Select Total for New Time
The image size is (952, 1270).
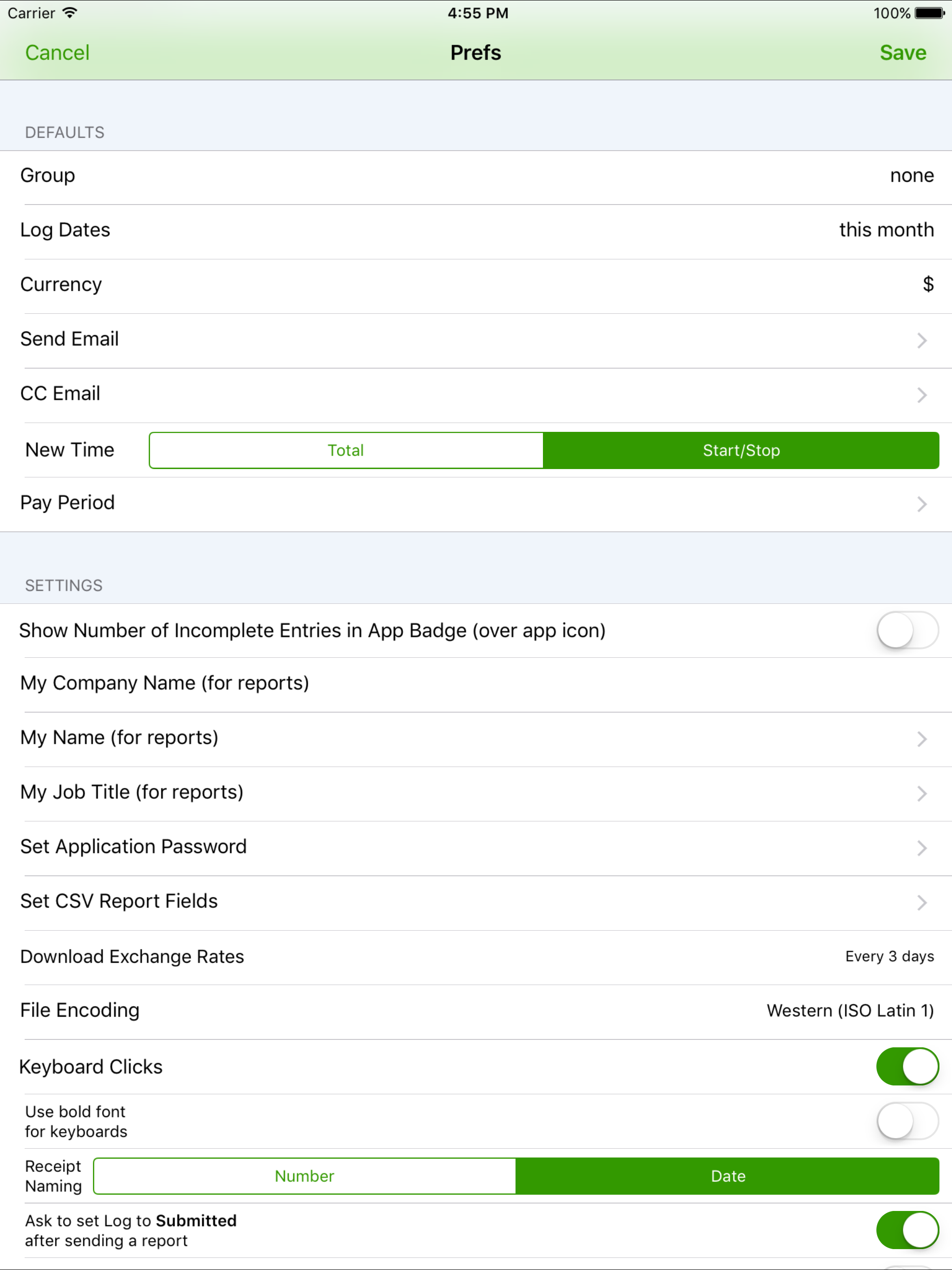pos(346,451)
